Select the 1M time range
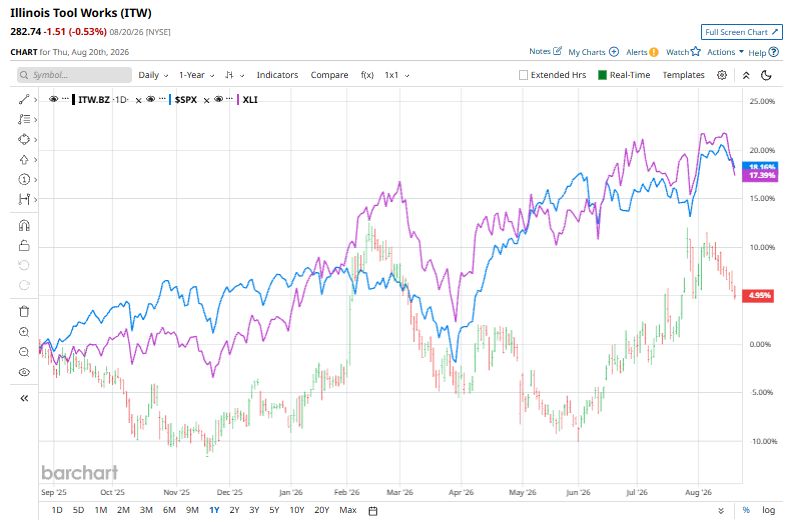This screenshot has width=786, height=522. (101, 510)
